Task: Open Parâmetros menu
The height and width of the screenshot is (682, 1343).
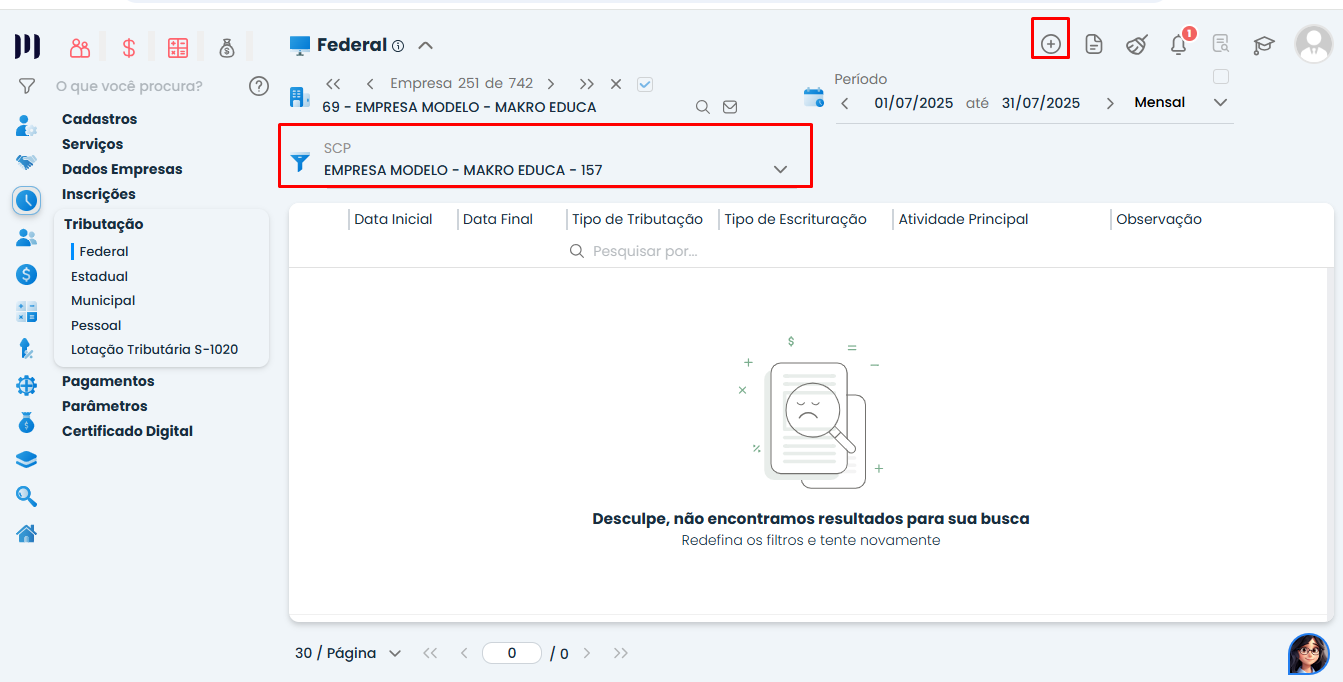Action: [x=105, y=406]
